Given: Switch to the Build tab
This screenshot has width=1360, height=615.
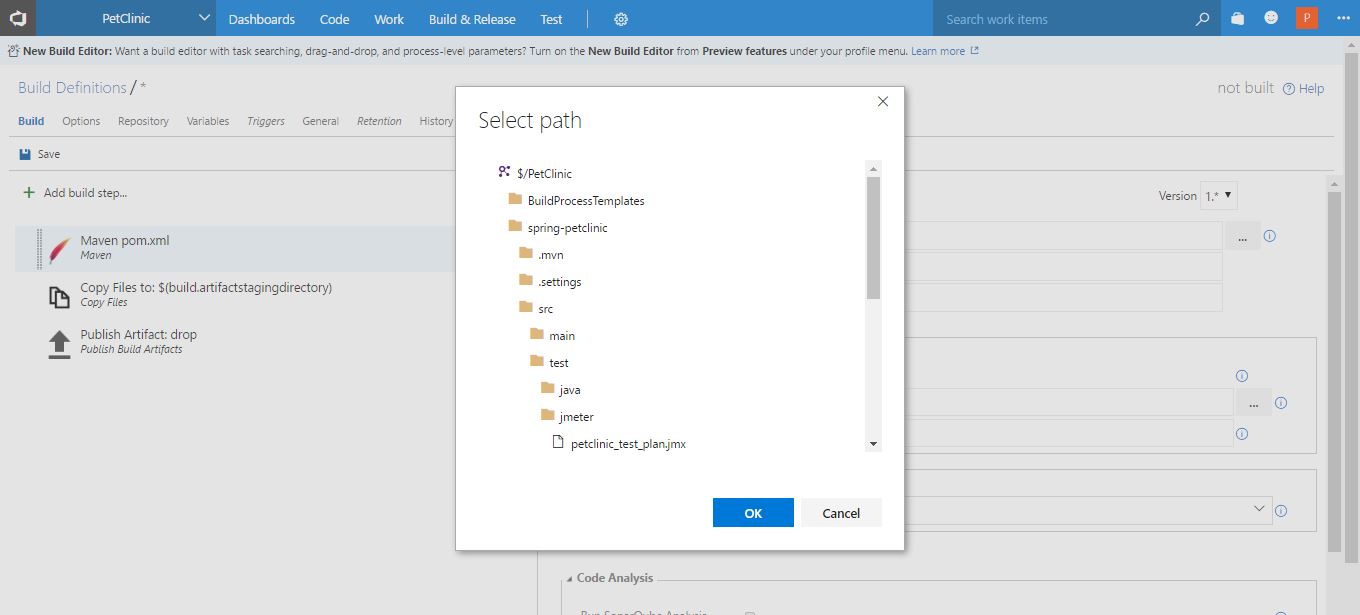Looking at the screenshot, I should tap(31, 121).
